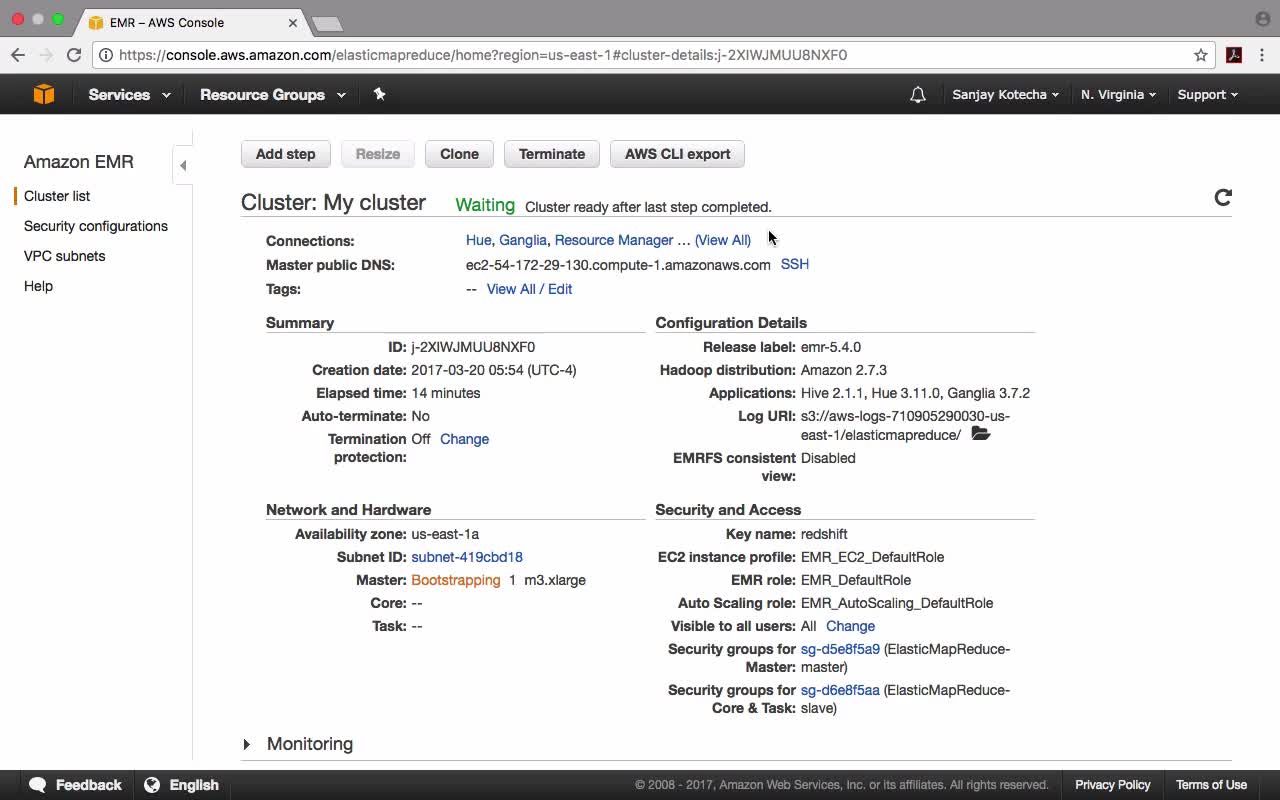Click the pin shortcut icon in AWS navbar
This screenshot has width=1280, height=800.
(379, 94)
